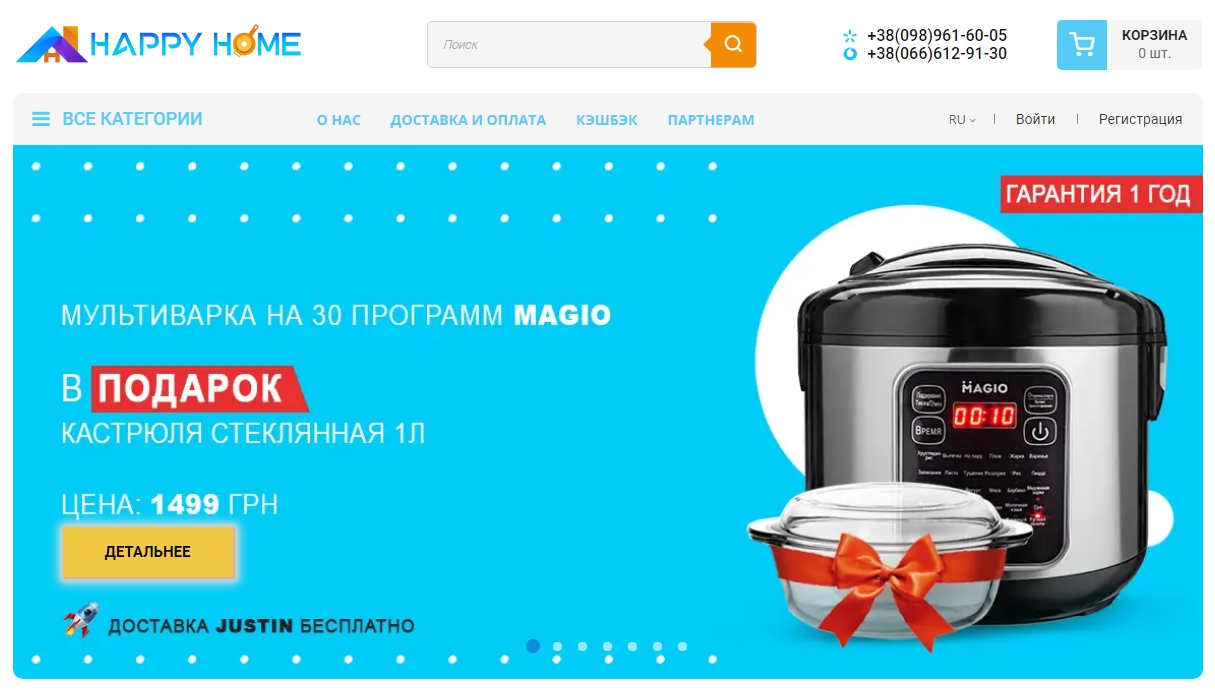Image resolution: width=1215 pixels, height=693 pixels.
Task: Click the hamburger icon beside Все категории
Action: click(41, 119)
